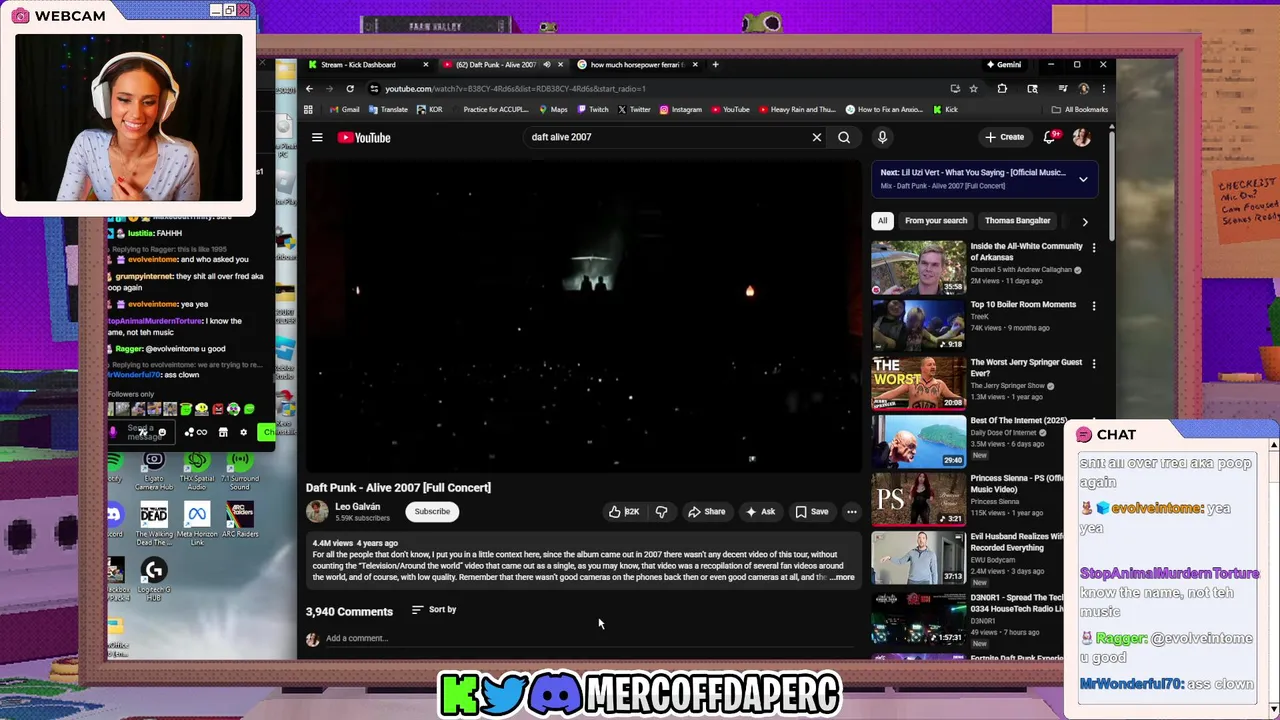Mute the Daft Punk tab via speaker icon
The image size is (1280, 720).
pyautogui.click(x=546, y=64)
